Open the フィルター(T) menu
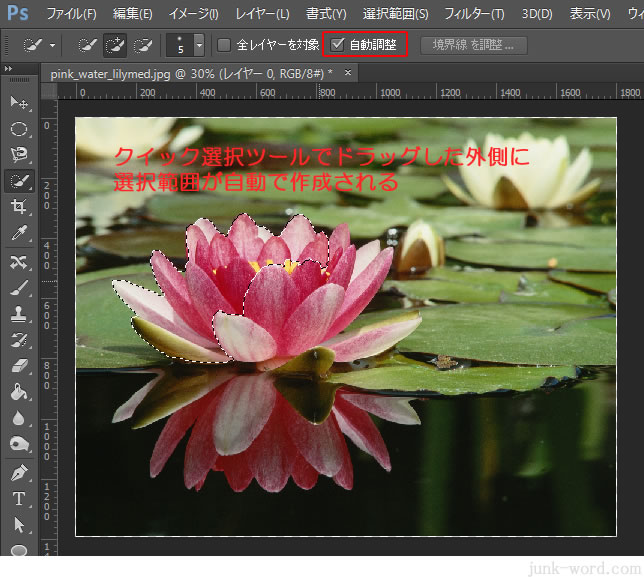 [474, 14]
